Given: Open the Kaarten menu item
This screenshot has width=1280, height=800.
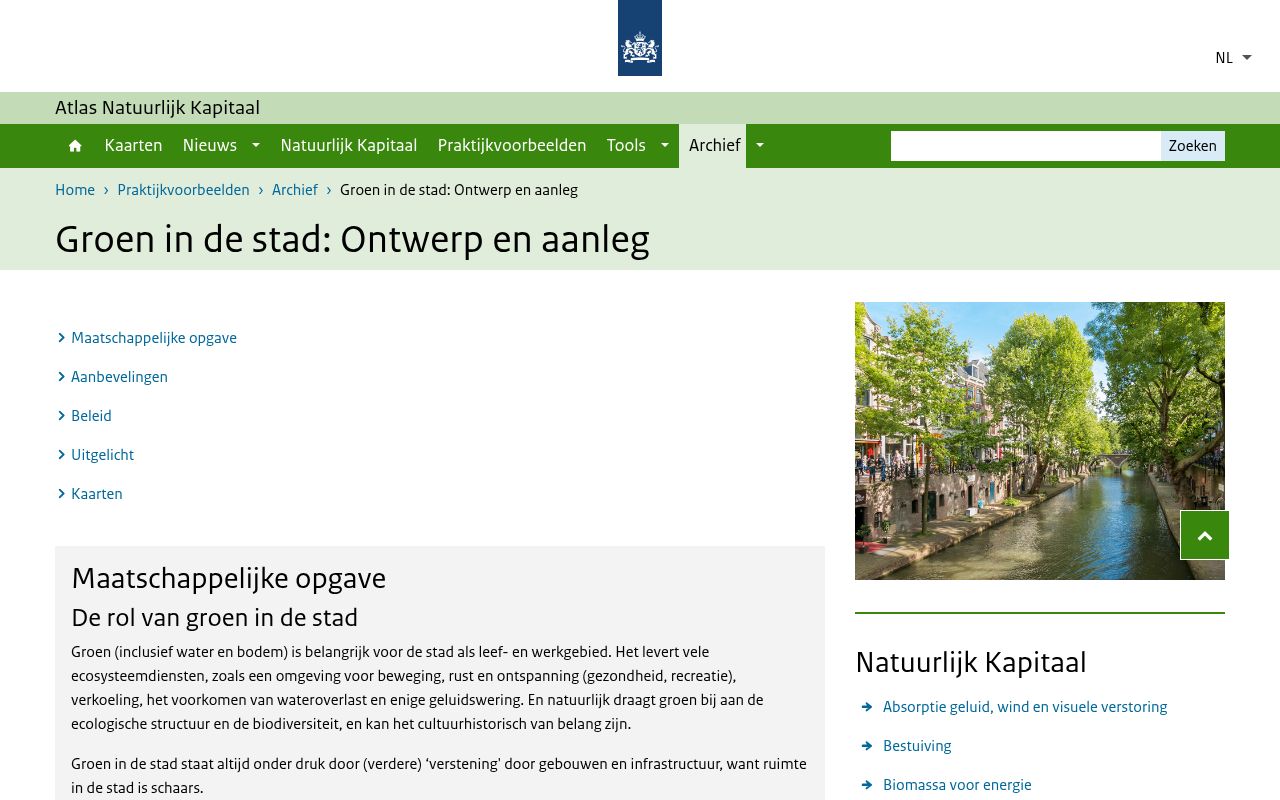Looking at the screenshot, I should tap(133, 146).
